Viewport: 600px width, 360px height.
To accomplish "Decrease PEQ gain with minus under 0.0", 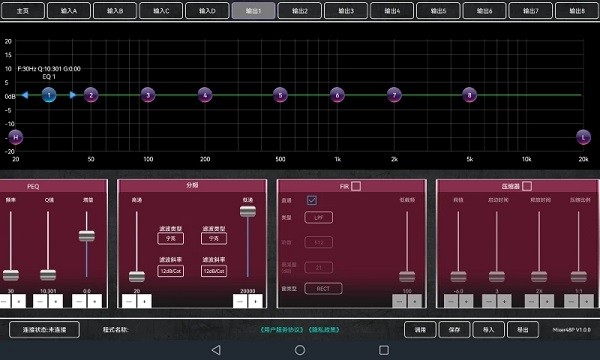I will (79, 301).
